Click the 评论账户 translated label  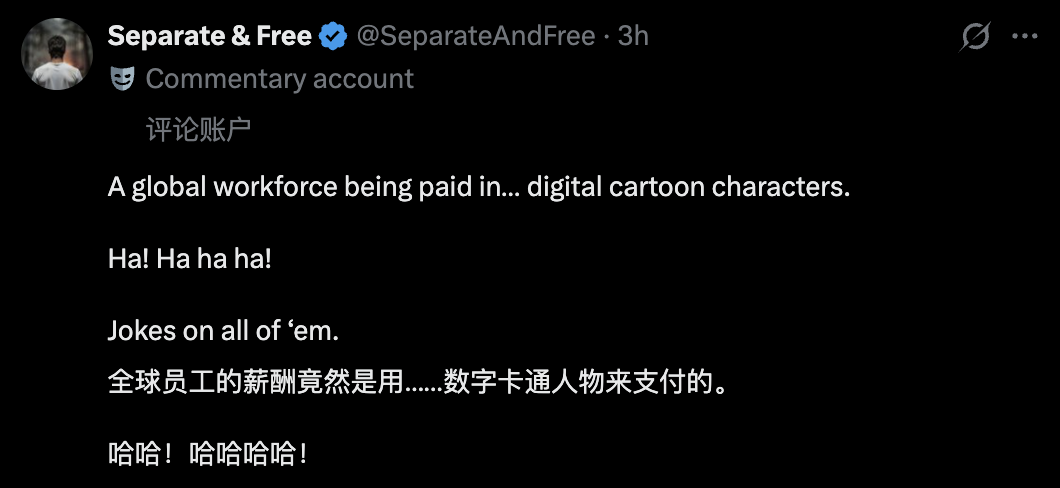[198, 130]
